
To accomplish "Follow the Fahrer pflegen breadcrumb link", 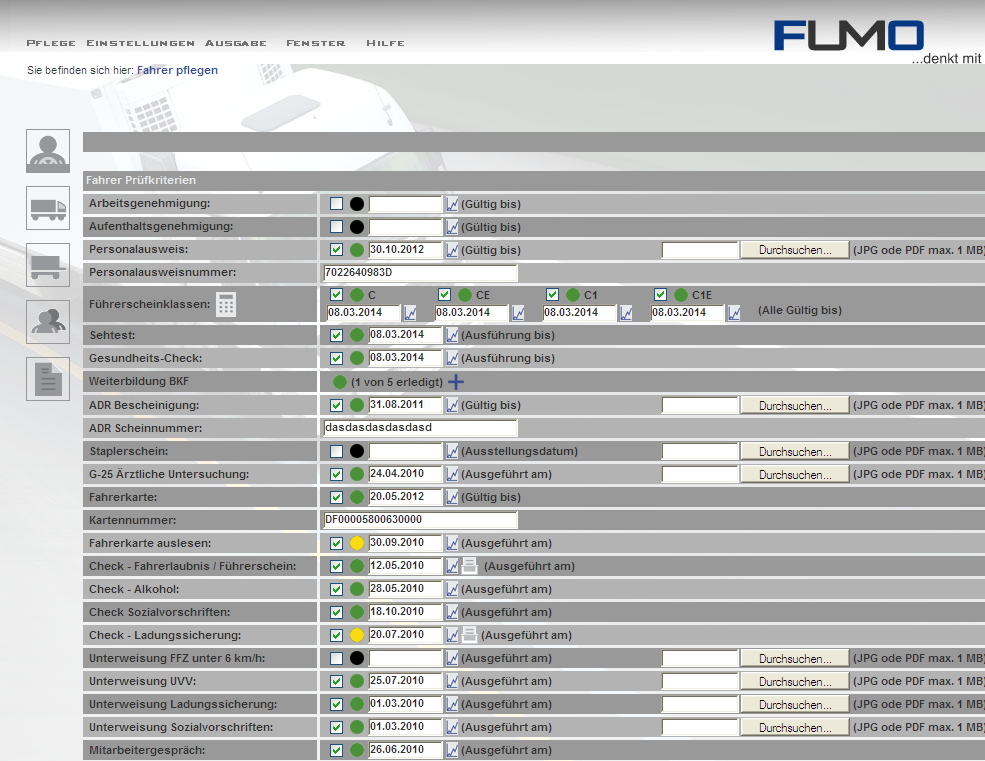I will click(x=177, y=70).
